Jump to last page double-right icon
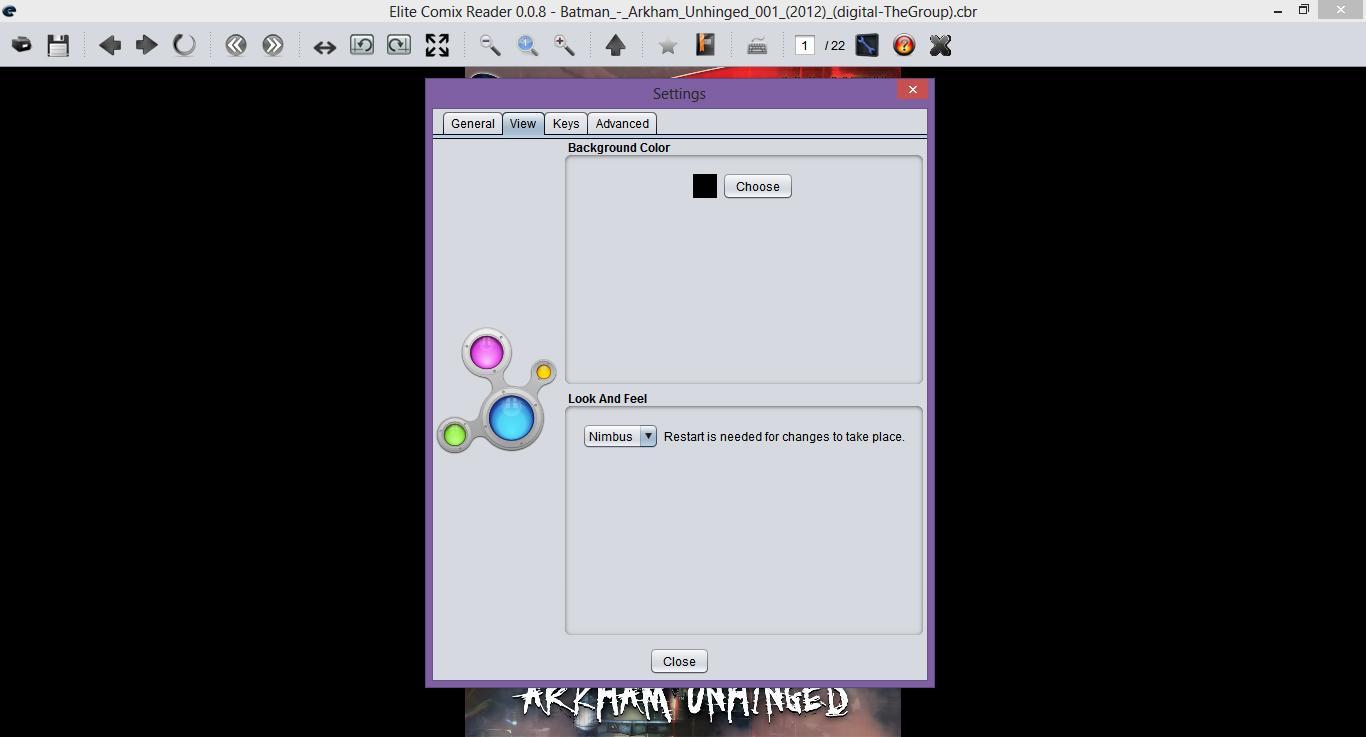Image resolution: width=1366 pixels, height=737 pixels. tap(273, 45)
